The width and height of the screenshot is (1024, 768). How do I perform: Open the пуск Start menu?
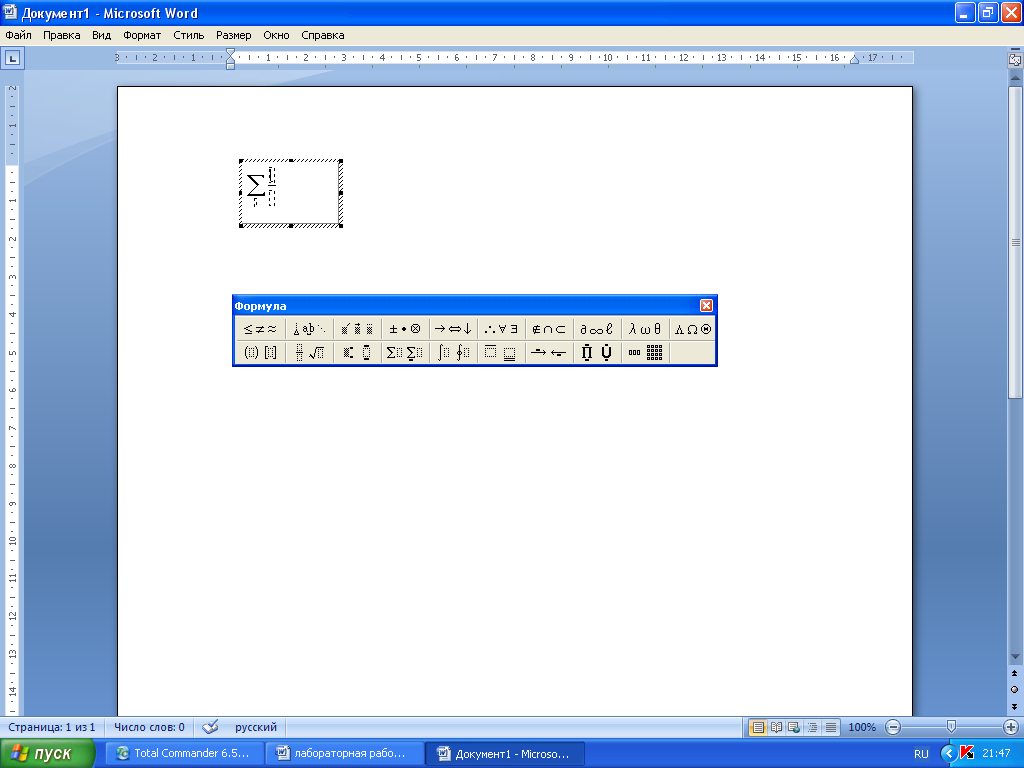coord(47,754)
